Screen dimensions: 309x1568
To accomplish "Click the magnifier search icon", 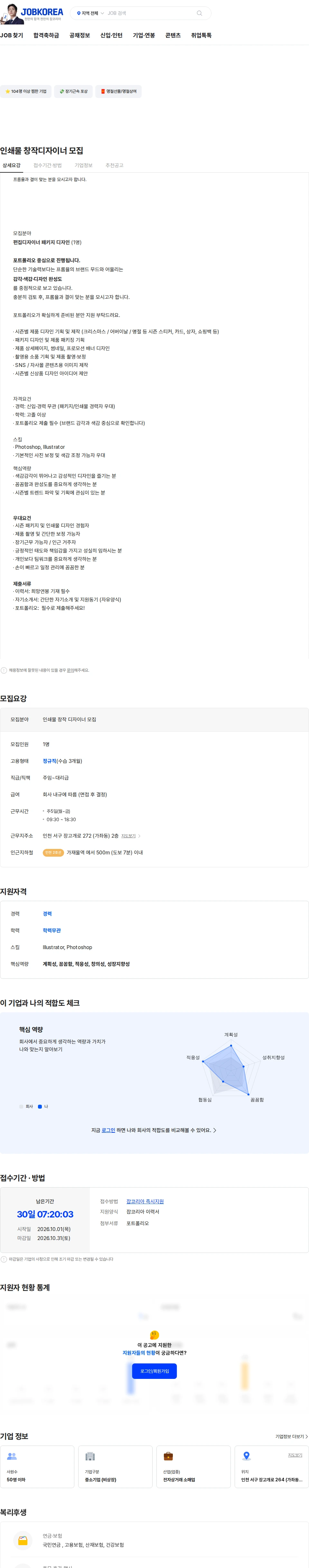I will coord(199,14).
